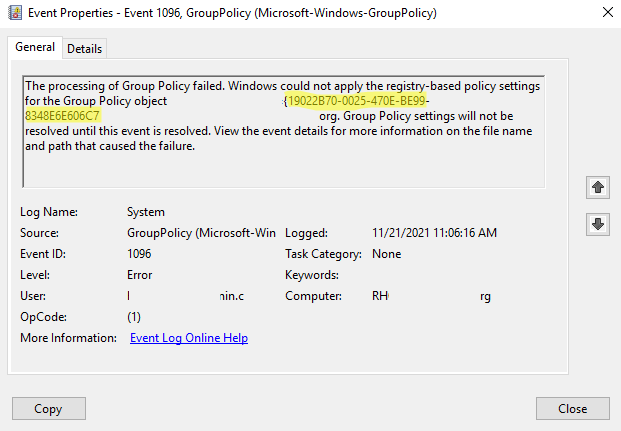Click the Level value Error

tap(140, 275)
